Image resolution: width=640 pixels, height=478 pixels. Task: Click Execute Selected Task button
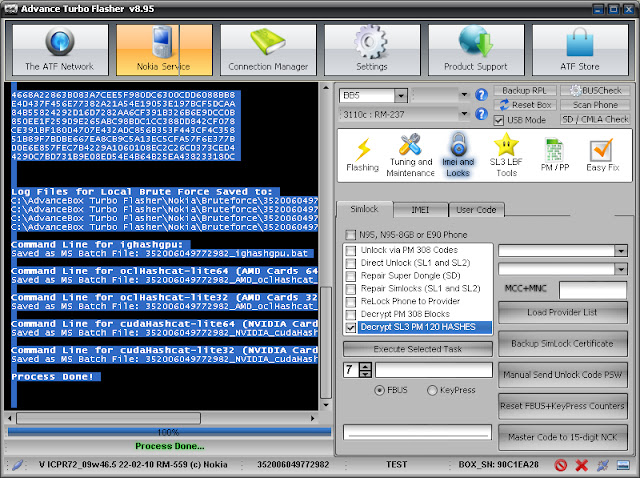pyautogui.click(x=418, y=349)
